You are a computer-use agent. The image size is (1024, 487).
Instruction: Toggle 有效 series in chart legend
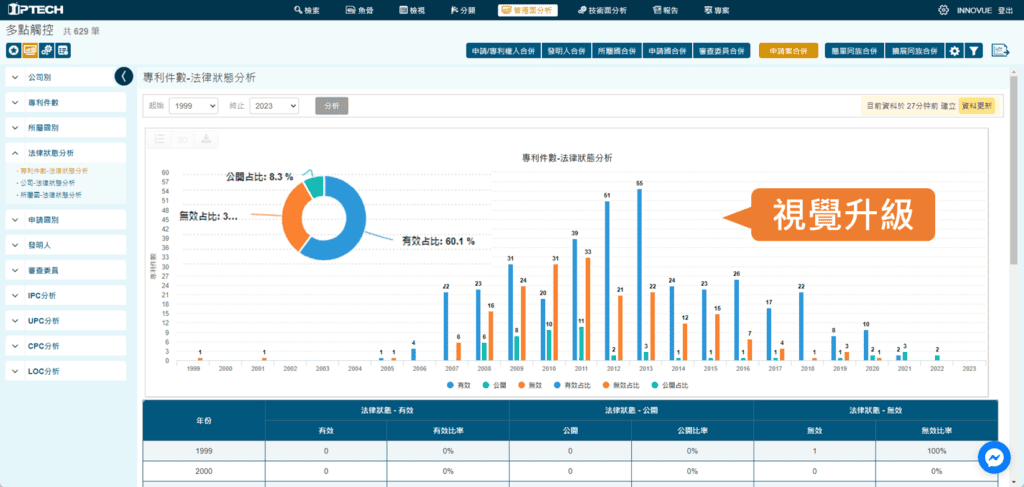point(458,385)
